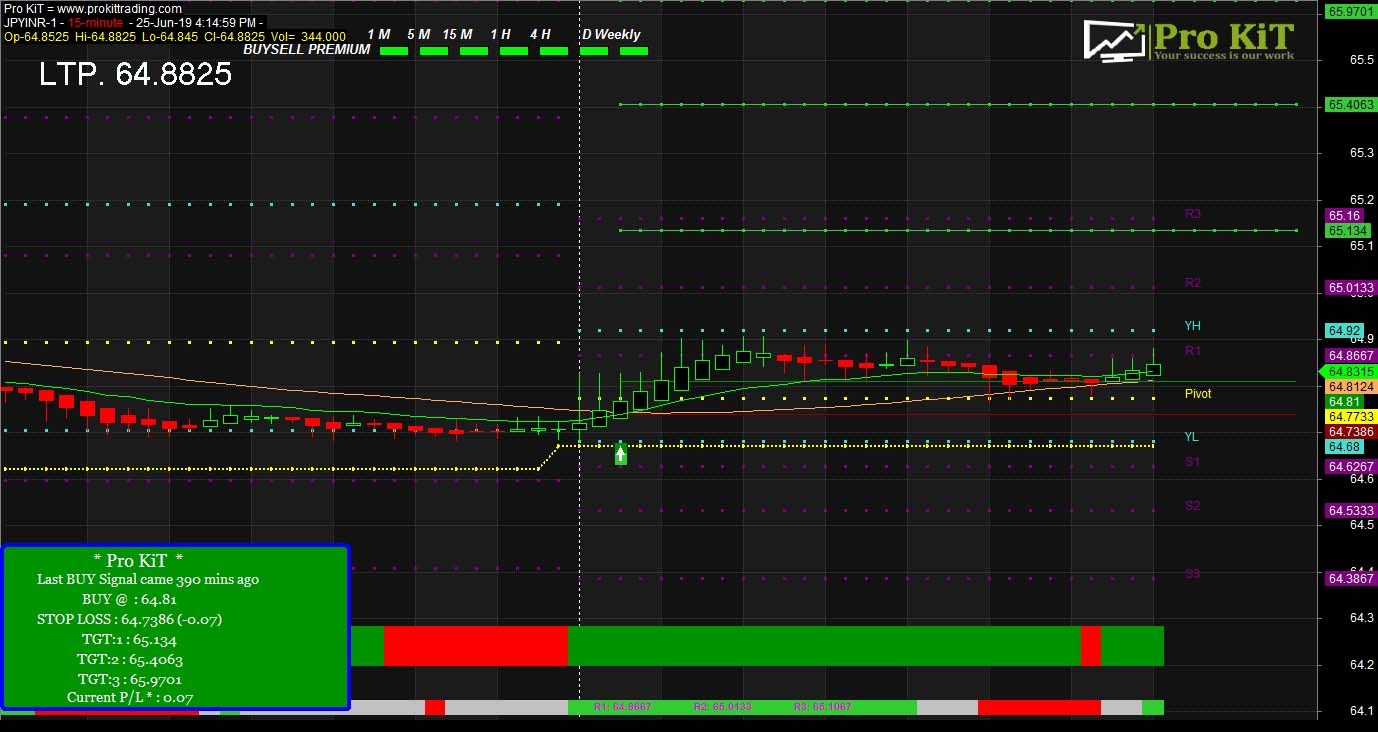The image size is (1378, 732).
Task: Click the Pivot level label on the chart
Action: click(1198, 394)
